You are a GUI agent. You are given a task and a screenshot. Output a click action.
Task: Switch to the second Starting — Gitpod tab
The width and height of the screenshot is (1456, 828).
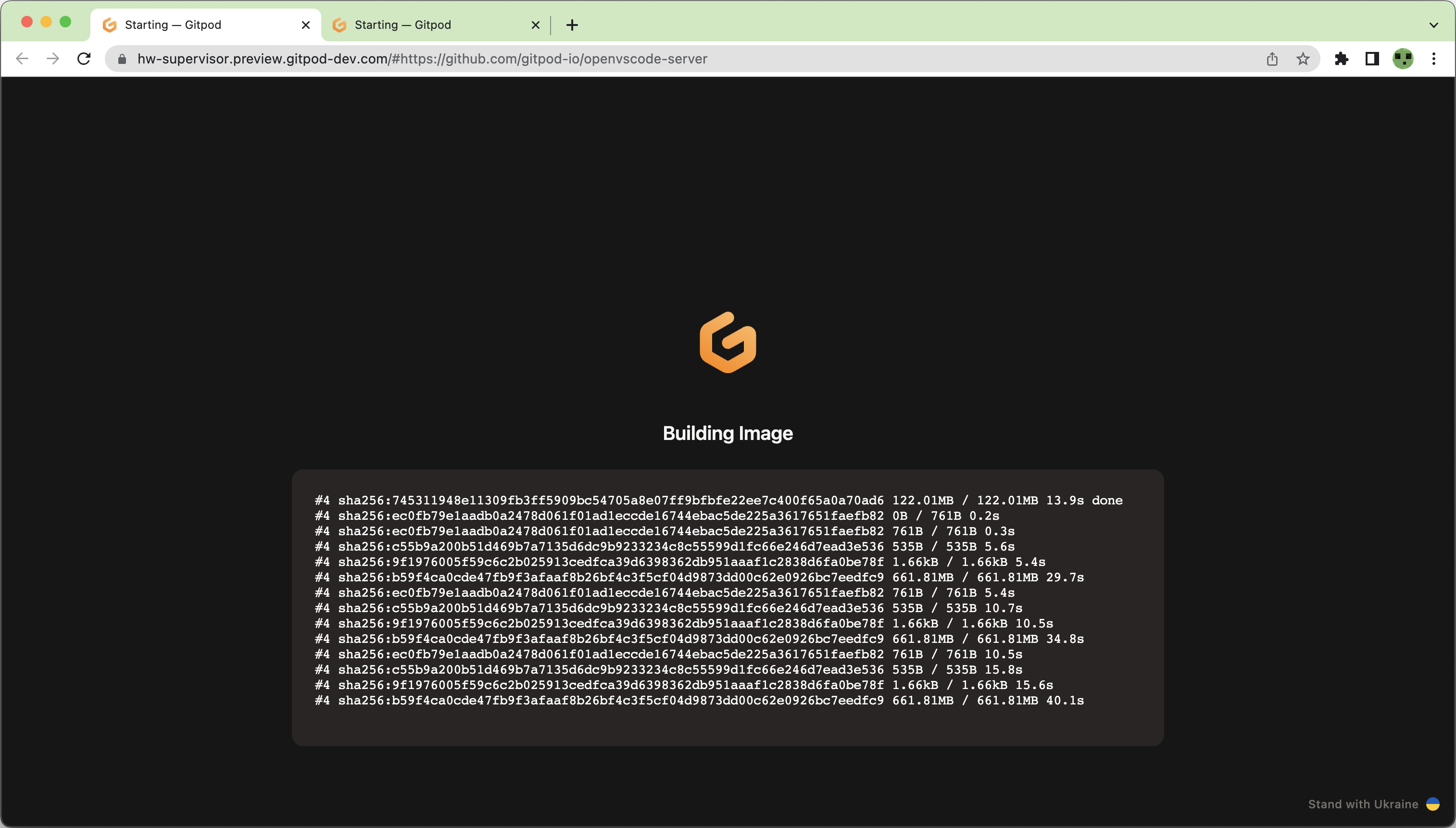(436, 25)
